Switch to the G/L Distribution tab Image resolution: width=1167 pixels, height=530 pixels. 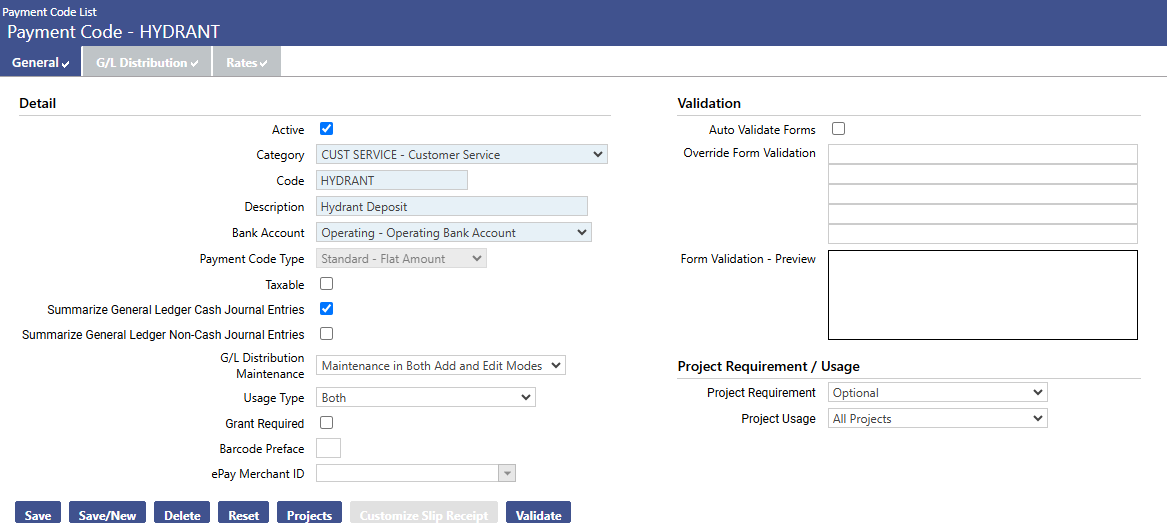(x=147, y=63)
